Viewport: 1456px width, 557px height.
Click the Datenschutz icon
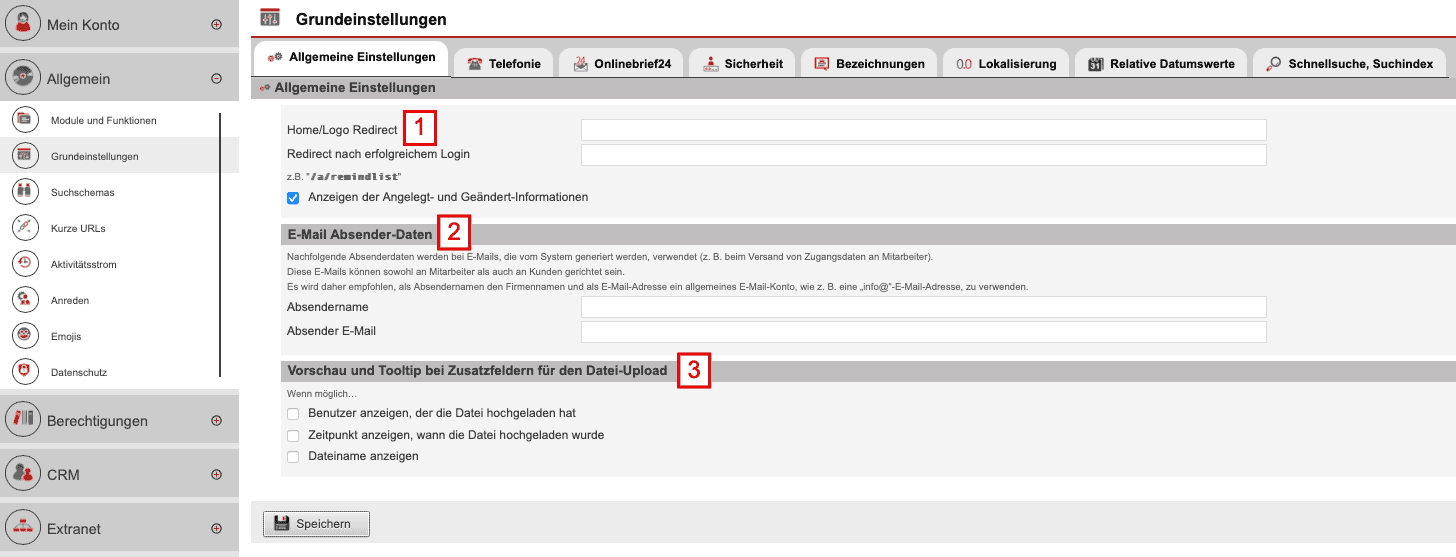(x=24, y=372)
